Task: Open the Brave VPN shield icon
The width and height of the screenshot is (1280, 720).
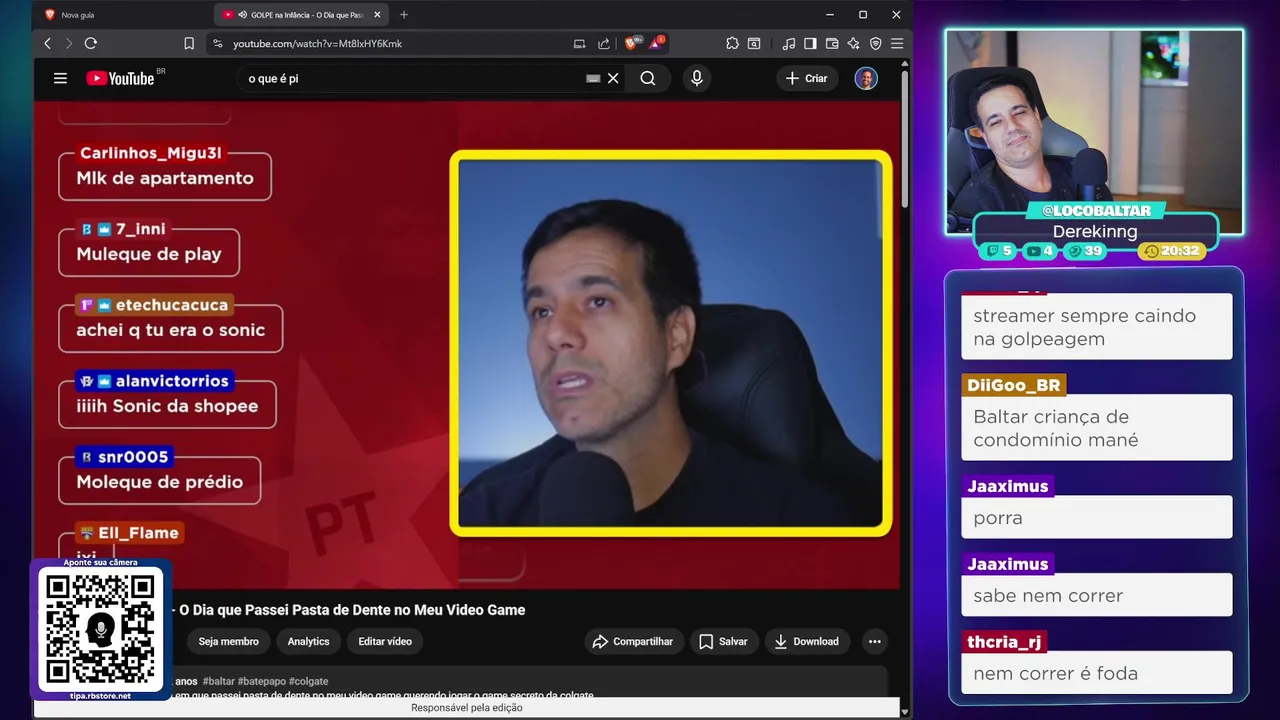Action: [x=875, y=43]
